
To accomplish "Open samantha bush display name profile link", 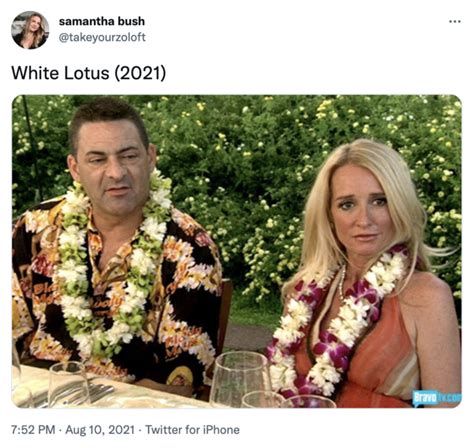I will click(x=102, y=21).
